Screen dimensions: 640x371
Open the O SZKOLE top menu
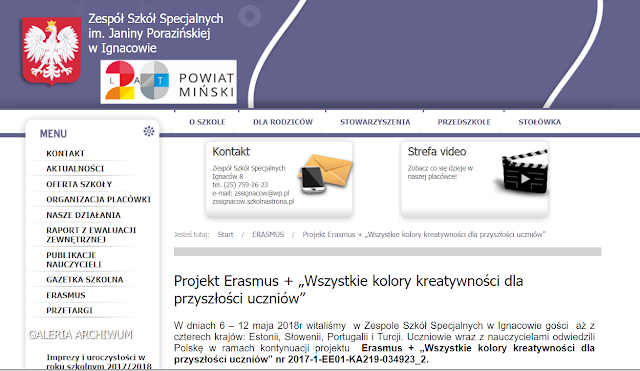tap(207, 122)
